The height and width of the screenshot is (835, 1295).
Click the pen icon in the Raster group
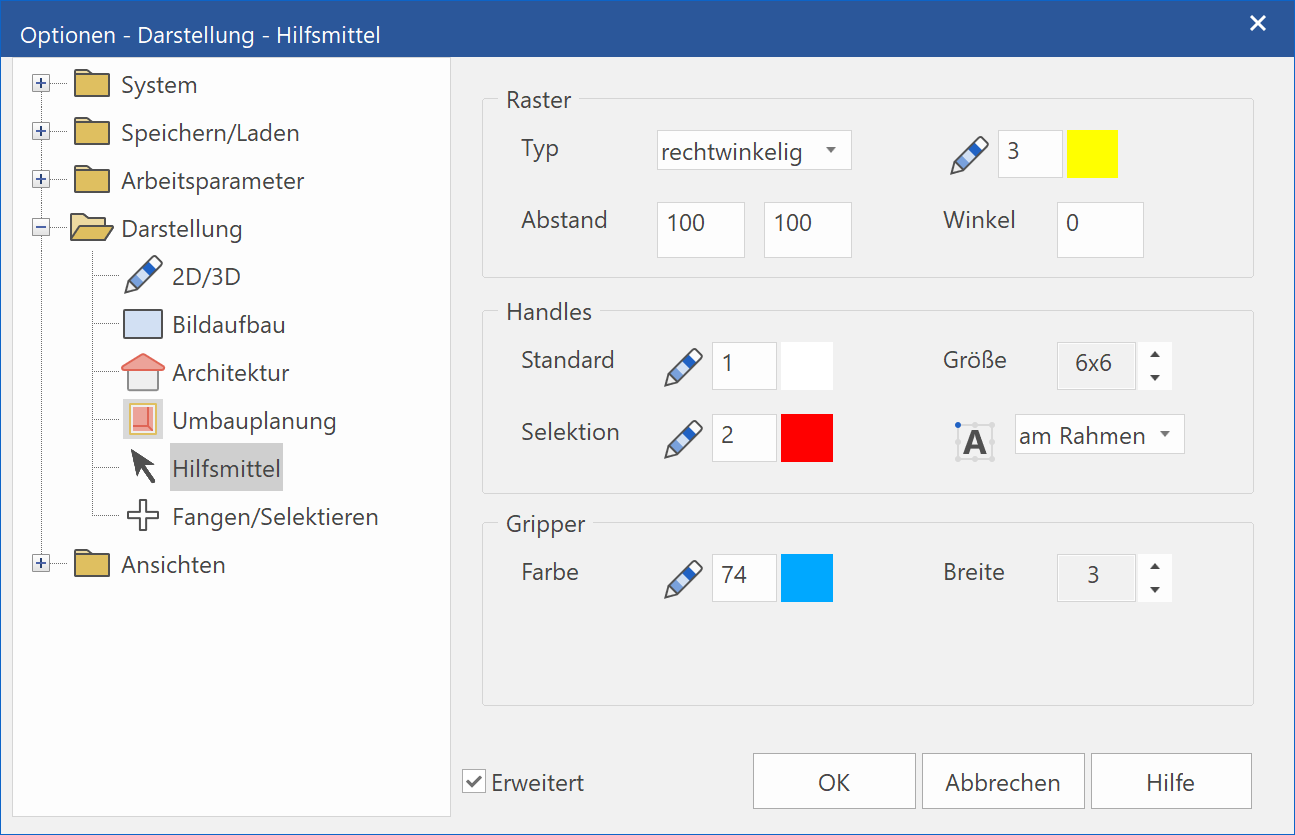click(x=969, y=155)
